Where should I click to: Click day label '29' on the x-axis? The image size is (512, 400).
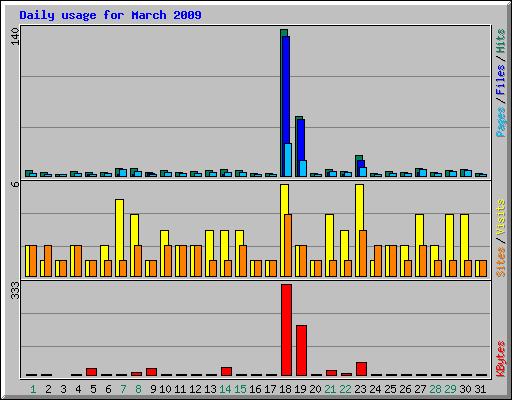coord(450,389)
